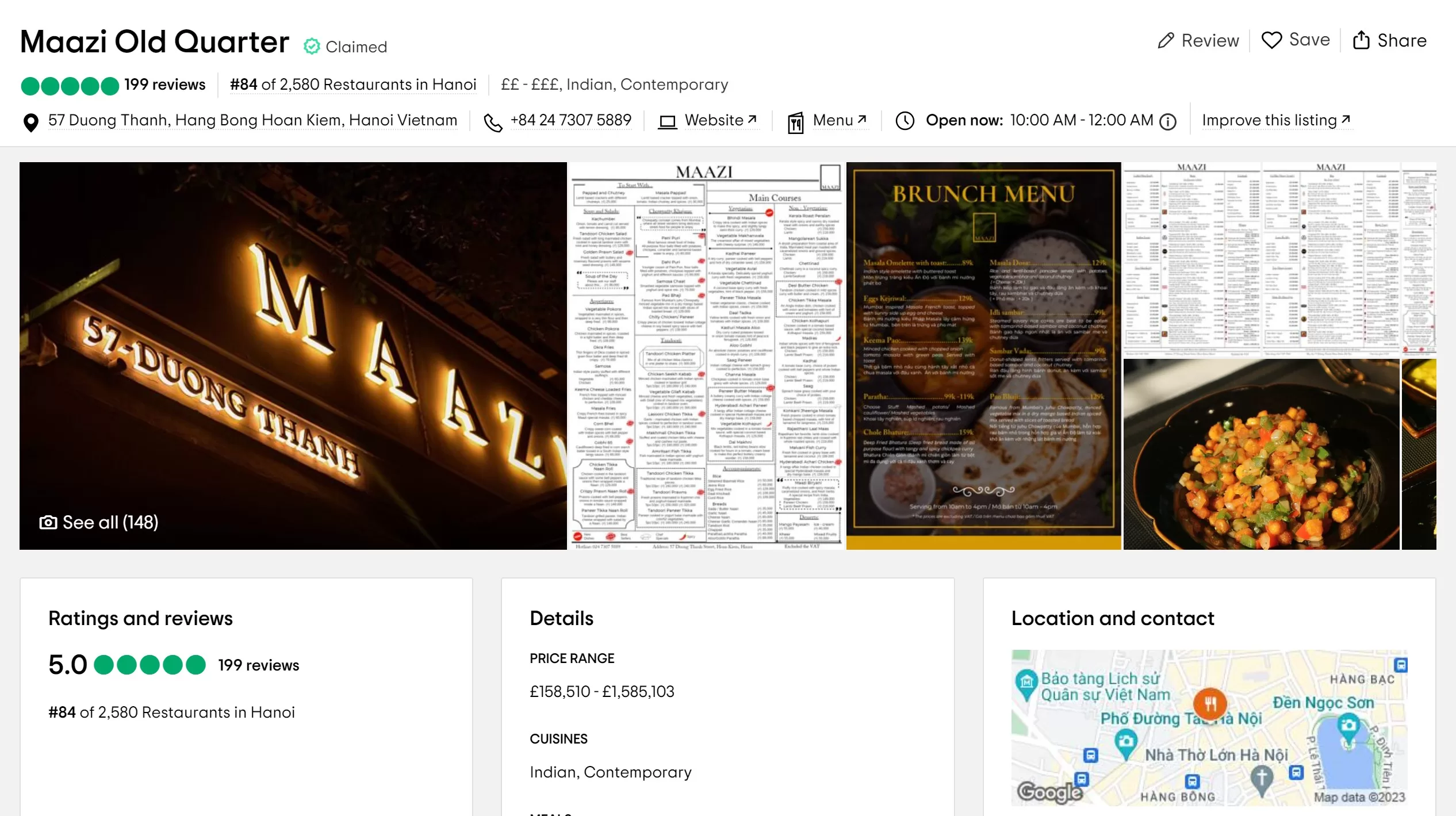Click the Maazi Old Quarter title

click(154, 42)
